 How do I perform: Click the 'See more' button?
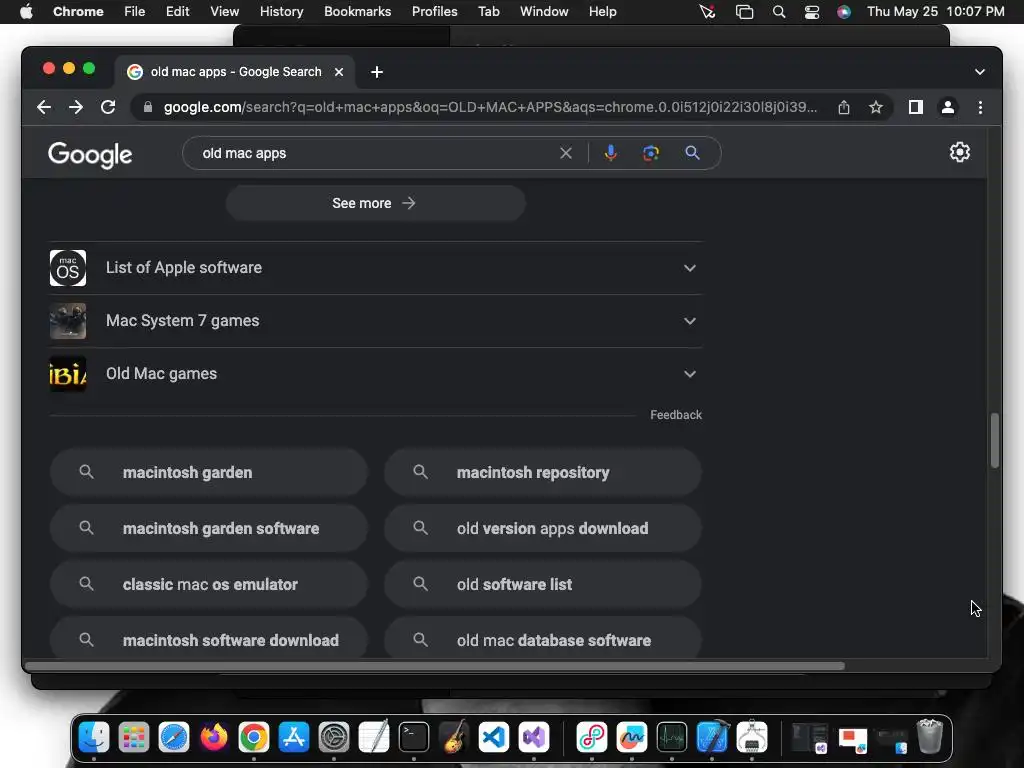pos(376,203)
